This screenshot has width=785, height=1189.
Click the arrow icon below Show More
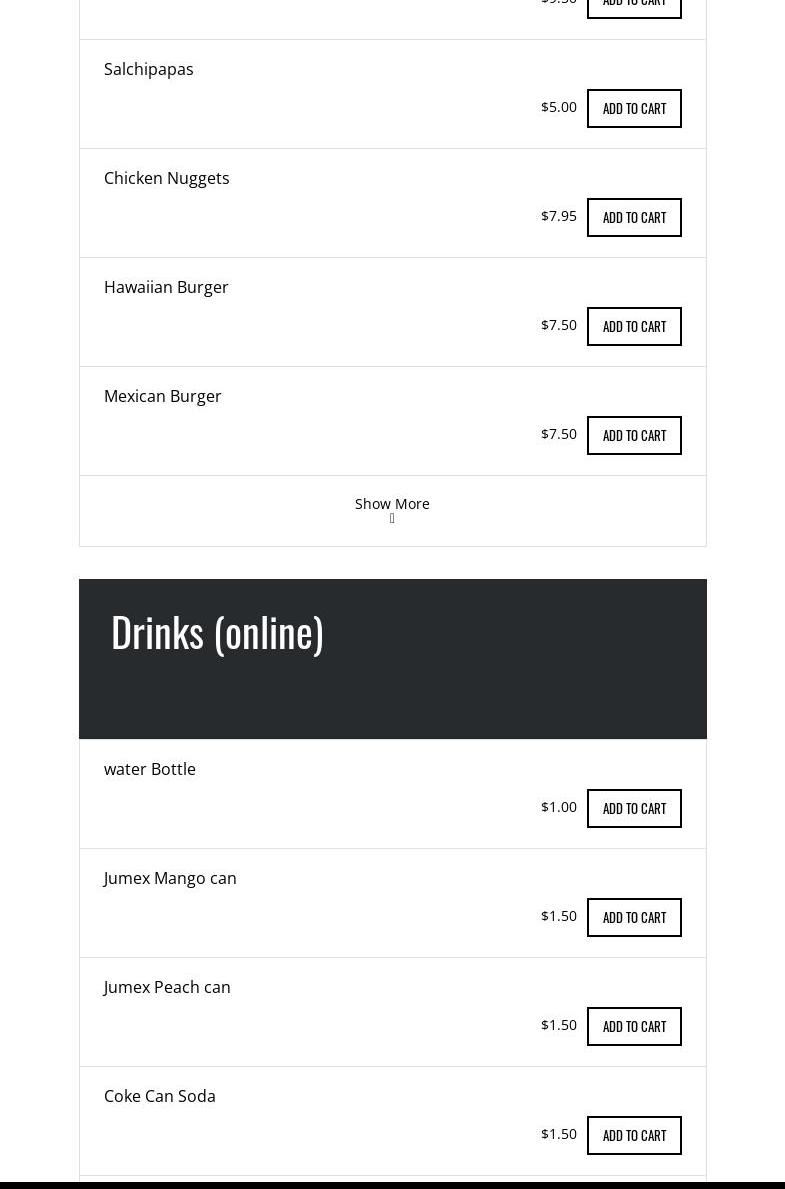coord(392,519)
